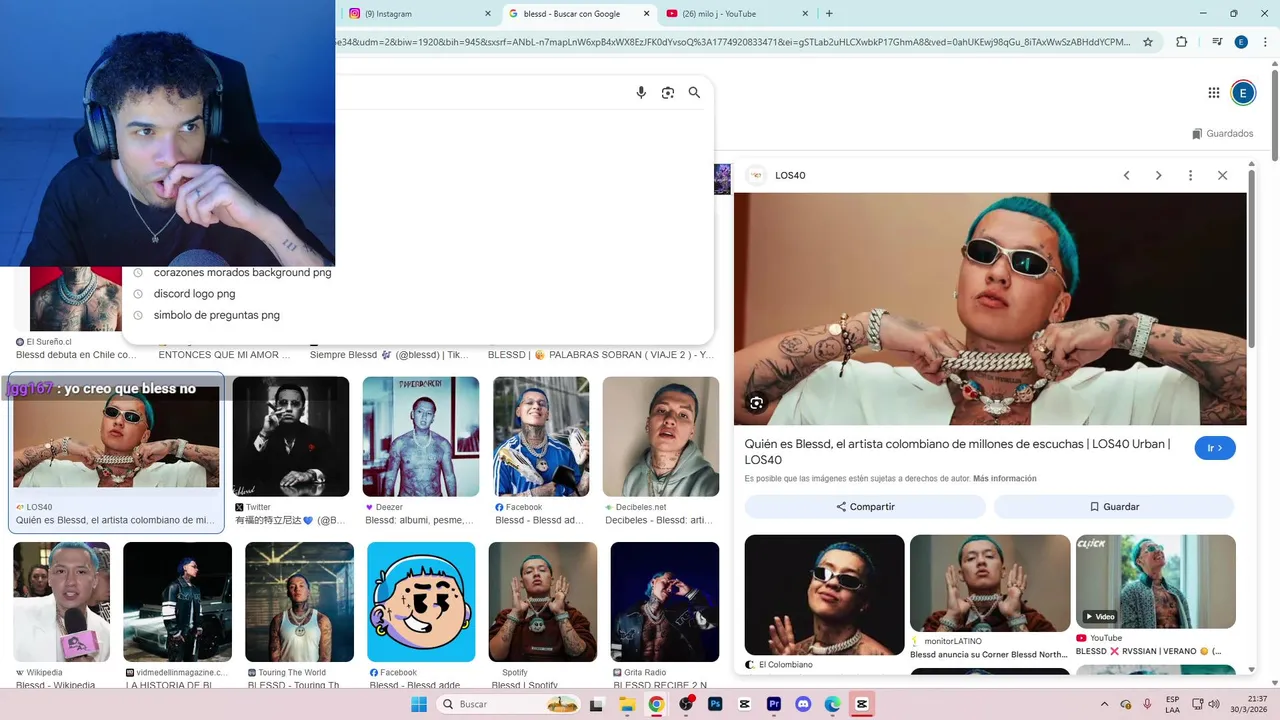
Task: Open the Touring The World thumbnail
Action: coord(299,602)
